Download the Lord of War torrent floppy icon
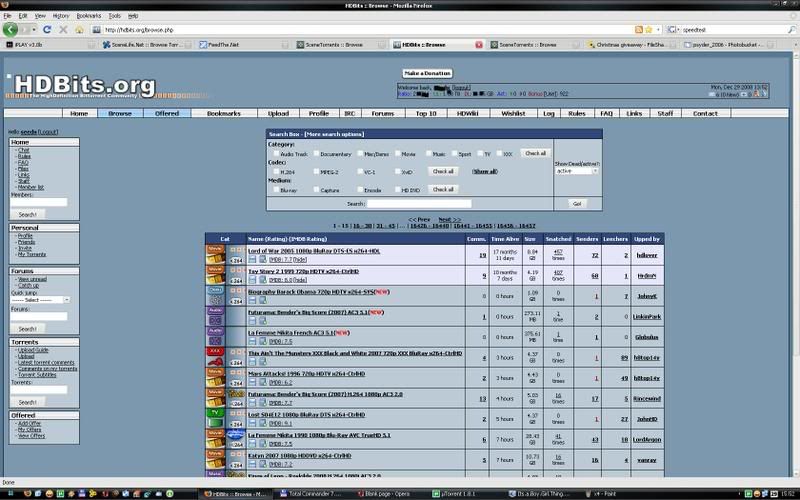The image size is (800, 500). pyautogui.click(x=252, y=259)
